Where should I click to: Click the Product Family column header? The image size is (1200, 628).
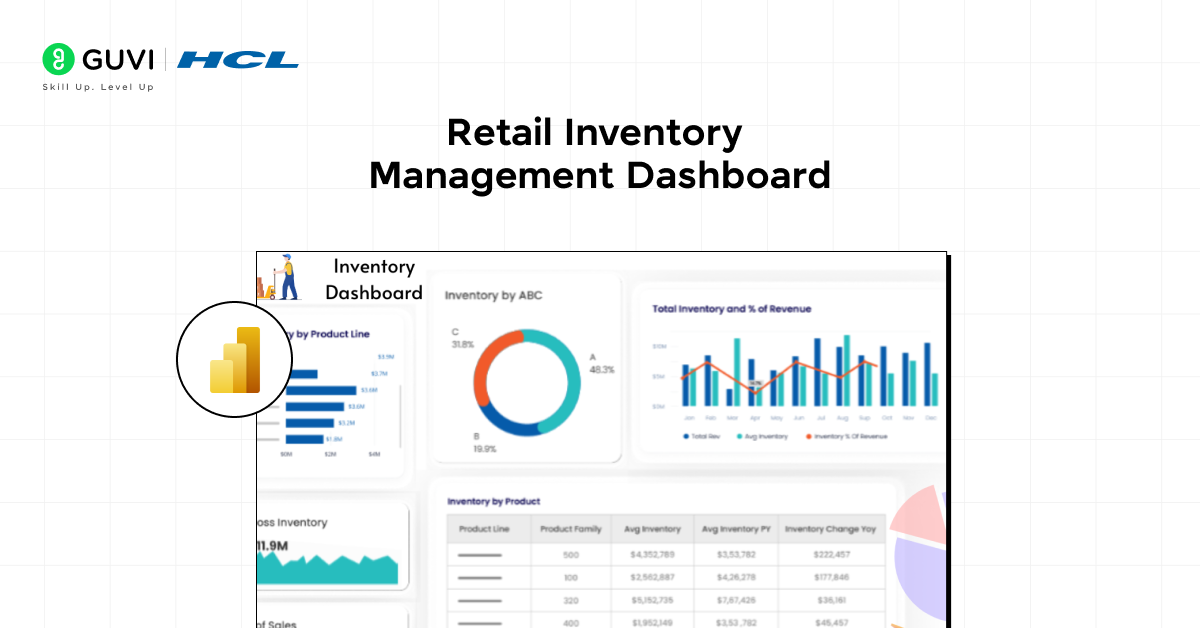pos(571,529)
